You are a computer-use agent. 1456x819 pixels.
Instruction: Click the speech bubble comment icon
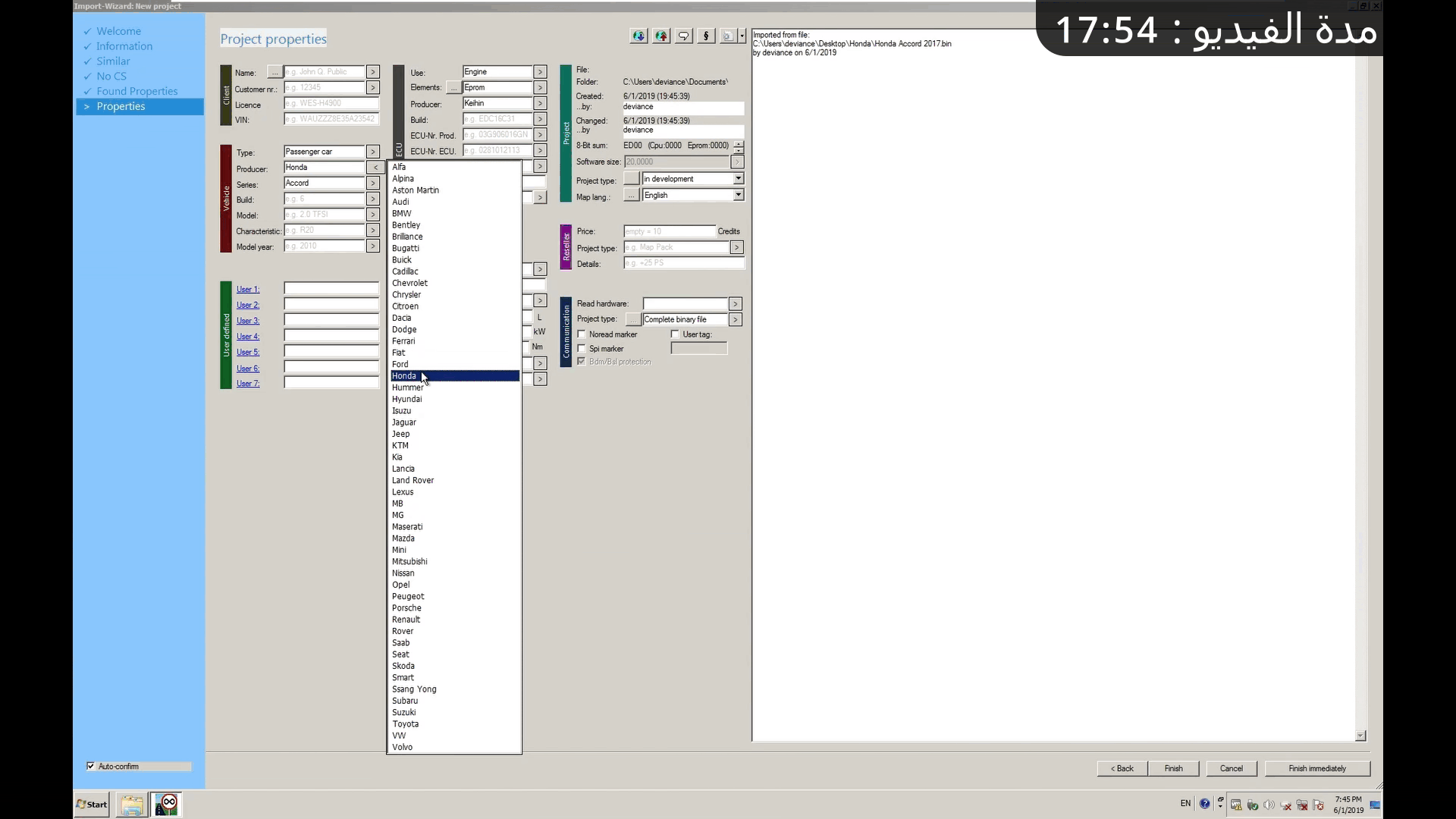(683, 36)
